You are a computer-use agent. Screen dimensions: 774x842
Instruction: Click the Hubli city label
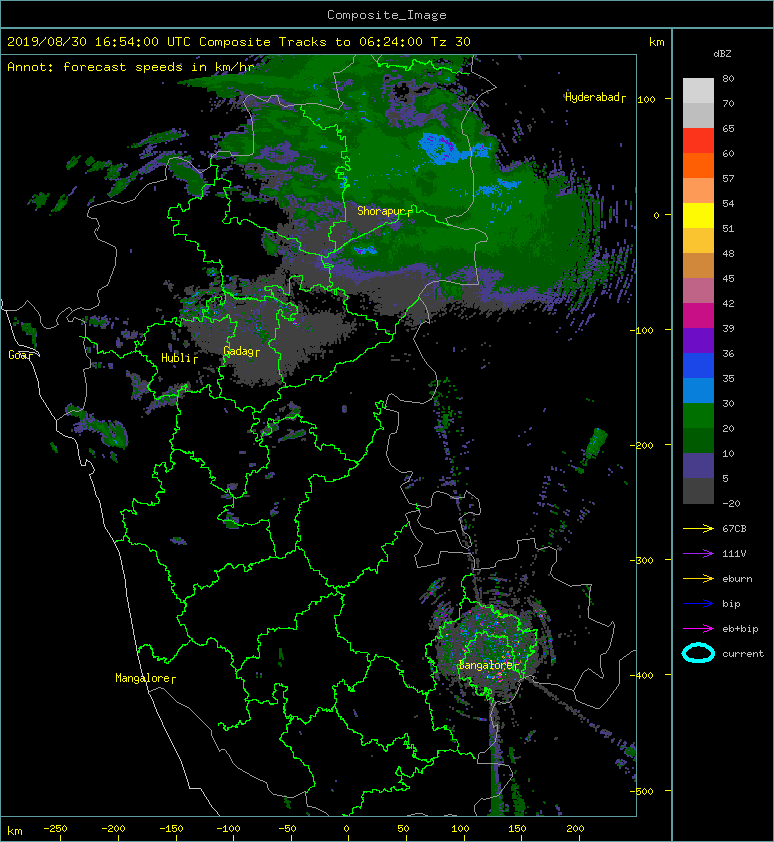(179, 358)
